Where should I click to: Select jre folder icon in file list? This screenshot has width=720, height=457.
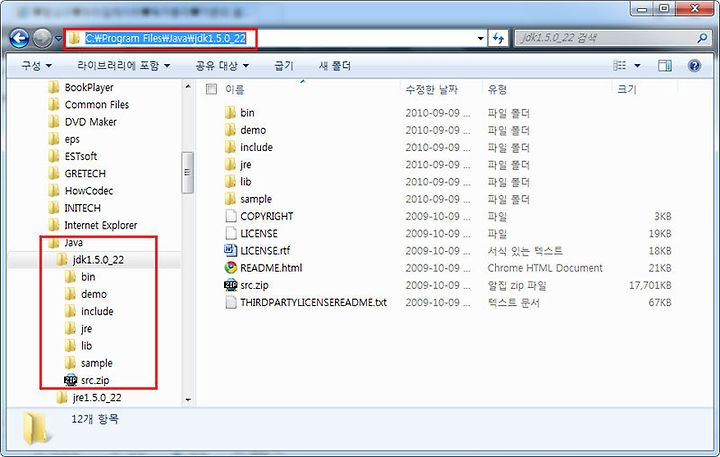231,164
